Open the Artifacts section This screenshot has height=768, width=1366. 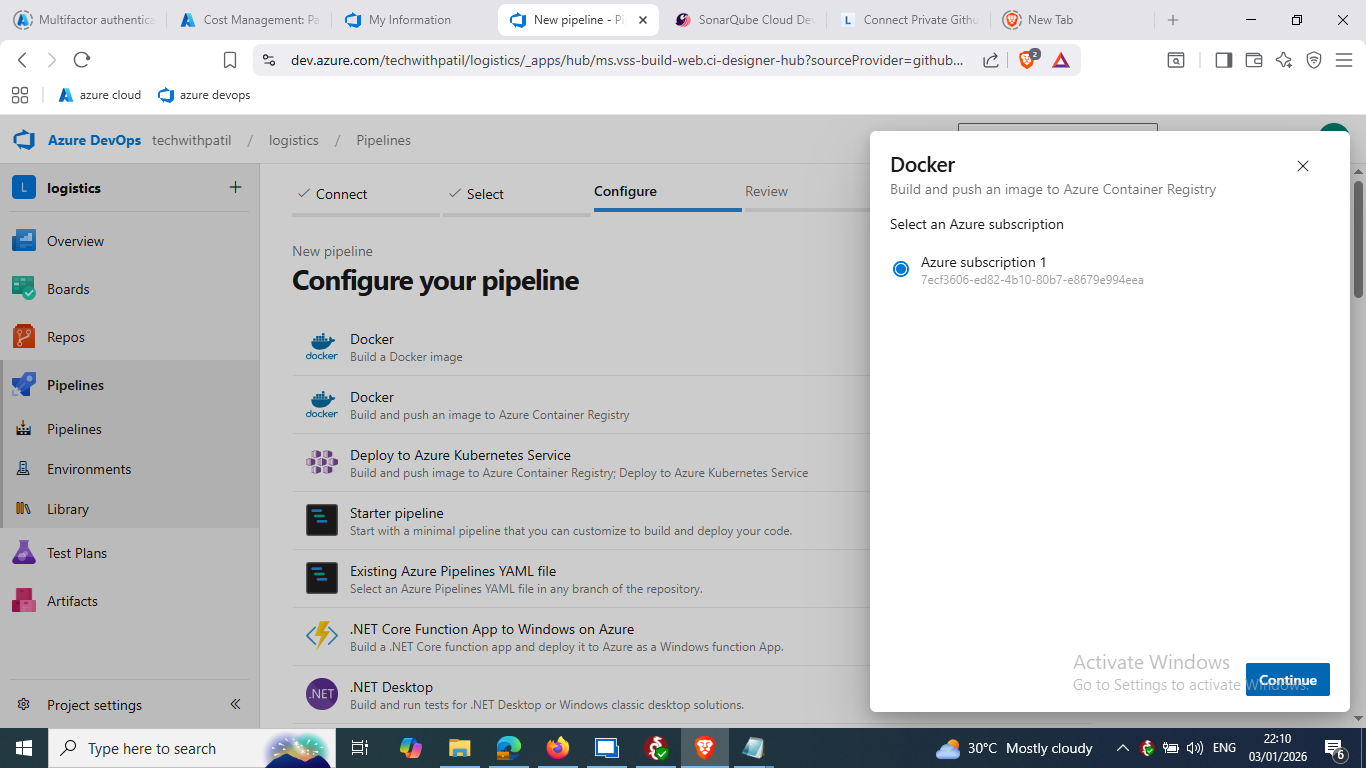click(x=72, y=601)
